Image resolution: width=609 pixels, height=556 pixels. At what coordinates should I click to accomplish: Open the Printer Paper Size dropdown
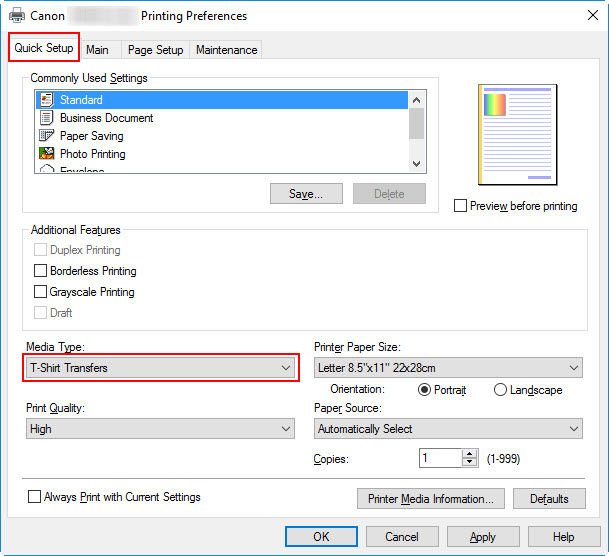click(x=448, y=368)
